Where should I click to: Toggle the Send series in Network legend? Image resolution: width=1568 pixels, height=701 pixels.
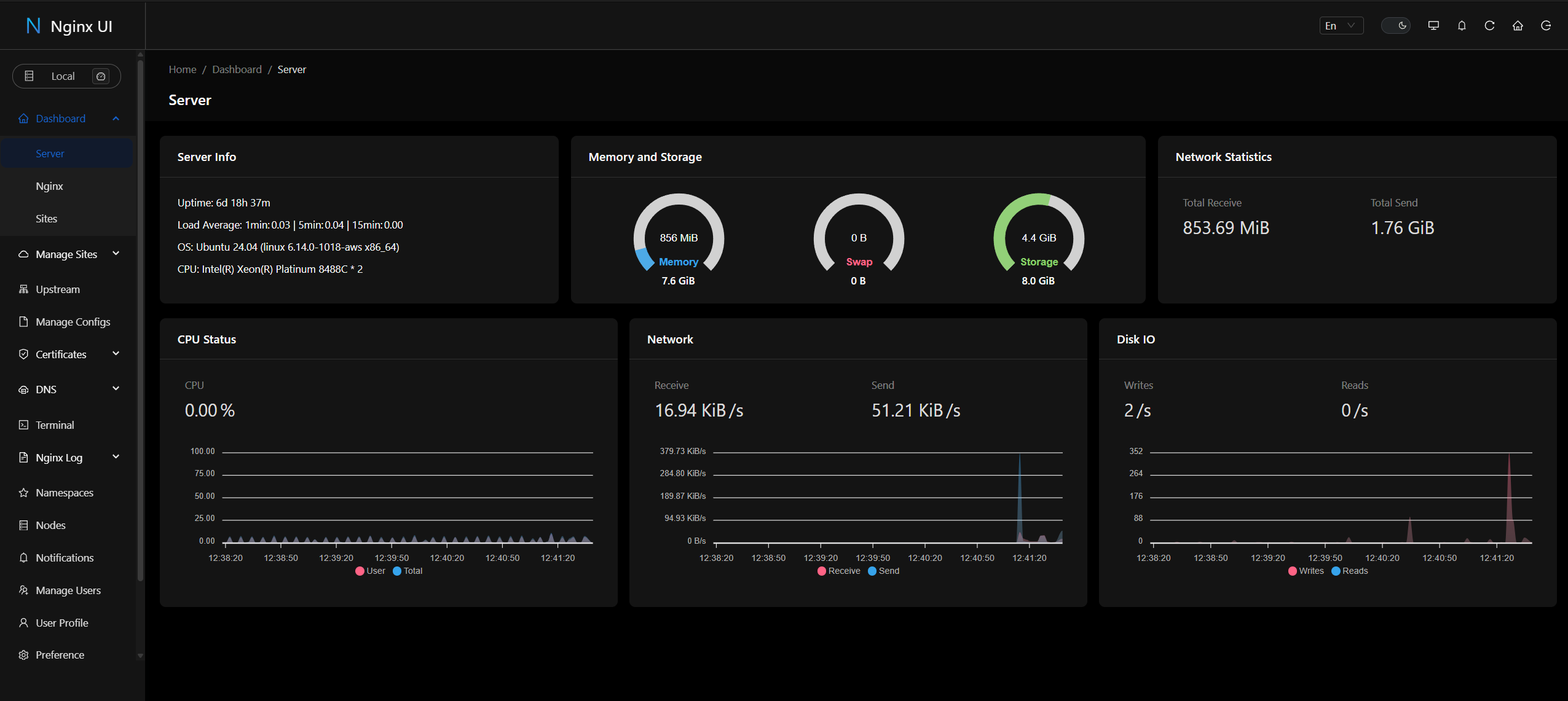(883, 571)
